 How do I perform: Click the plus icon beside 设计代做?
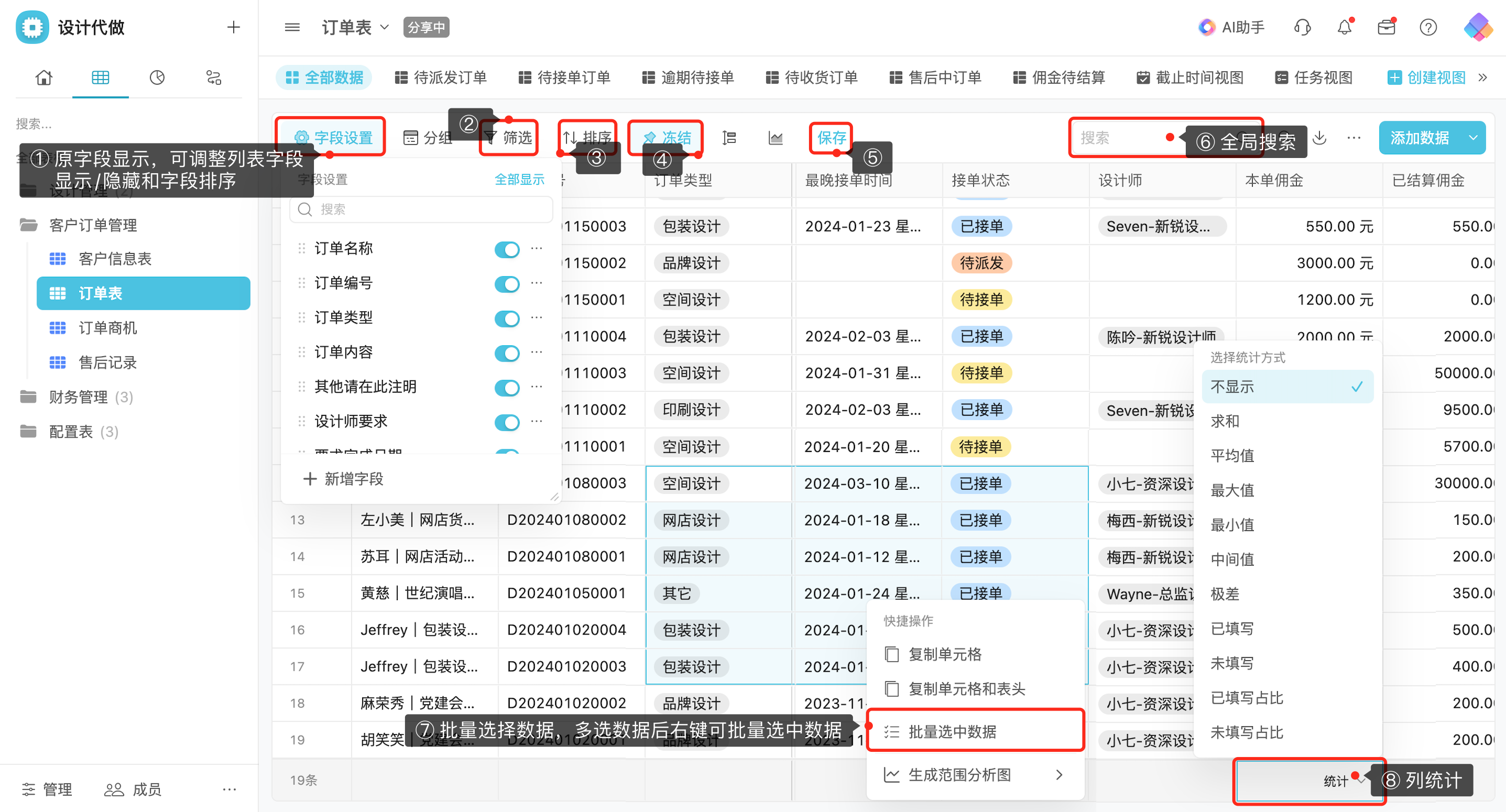click(233, 27)
